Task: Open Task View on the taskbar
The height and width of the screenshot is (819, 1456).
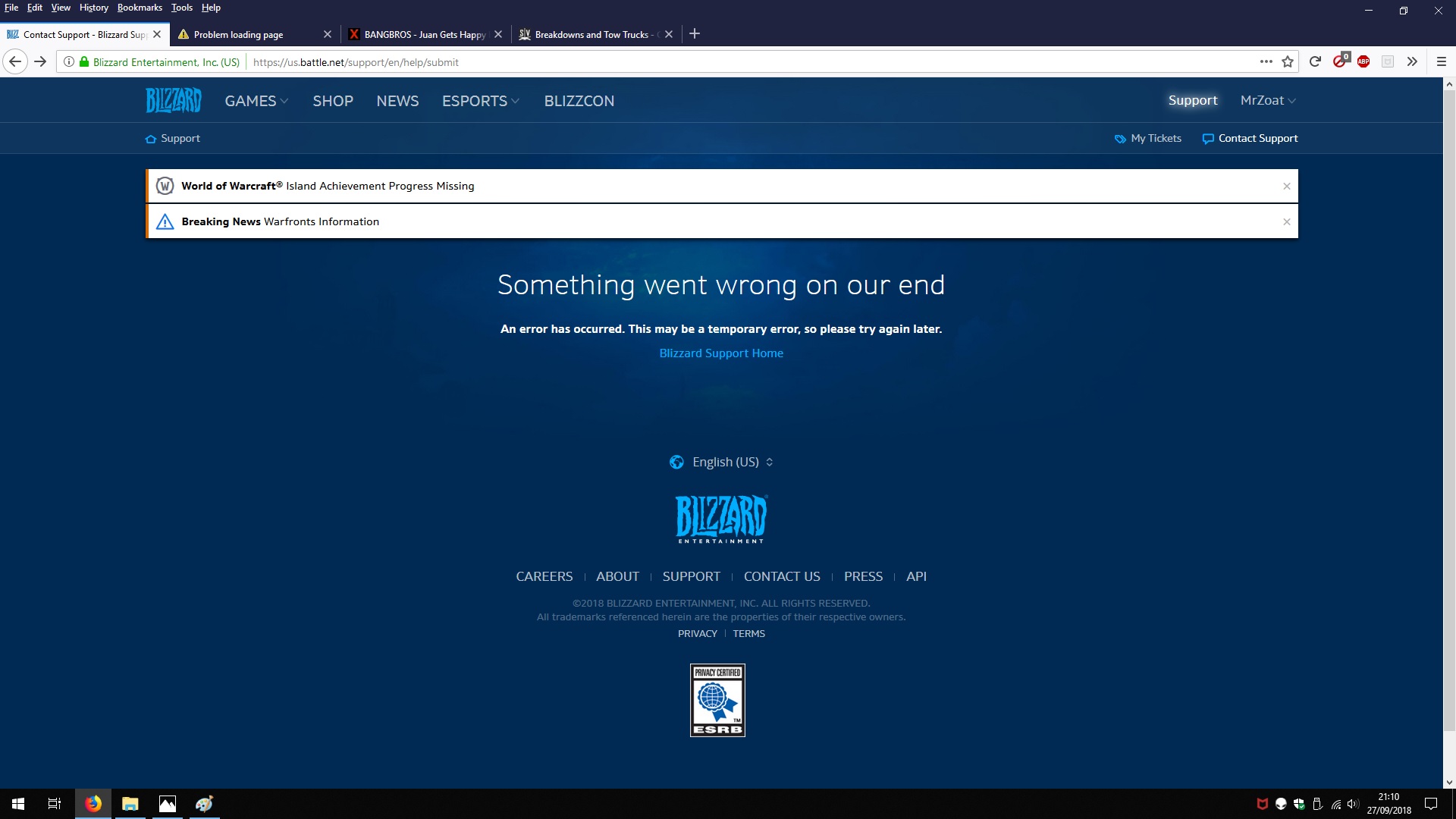Action: (55, 804)
